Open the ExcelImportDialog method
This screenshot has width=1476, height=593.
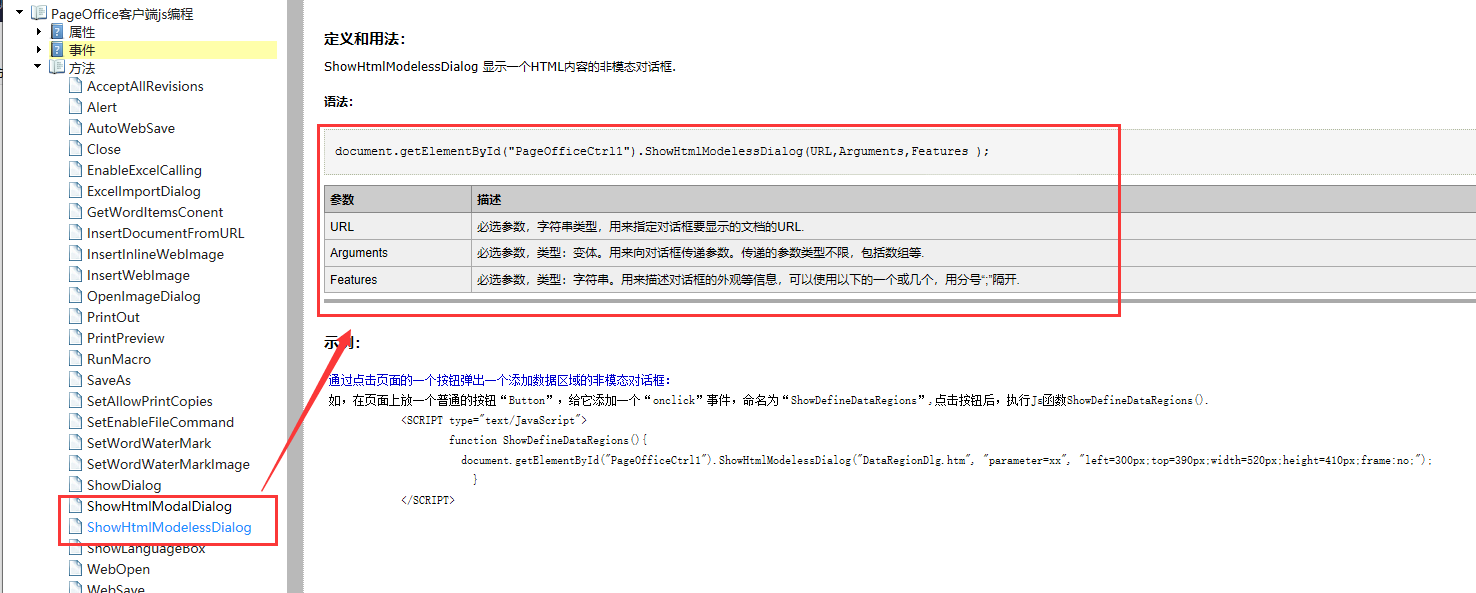[x=144, y=191]
